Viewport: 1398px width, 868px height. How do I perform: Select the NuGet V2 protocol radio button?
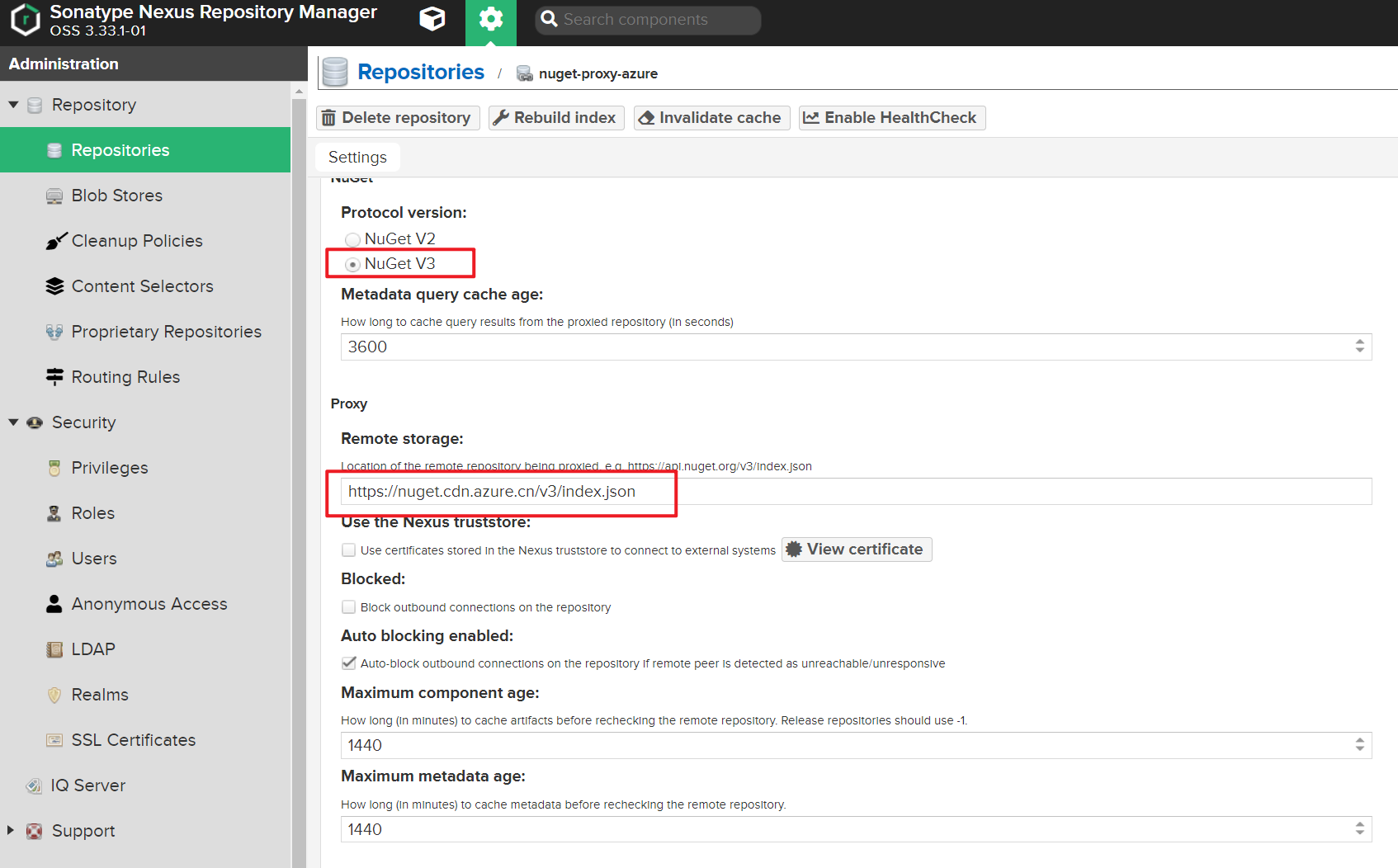352,239
